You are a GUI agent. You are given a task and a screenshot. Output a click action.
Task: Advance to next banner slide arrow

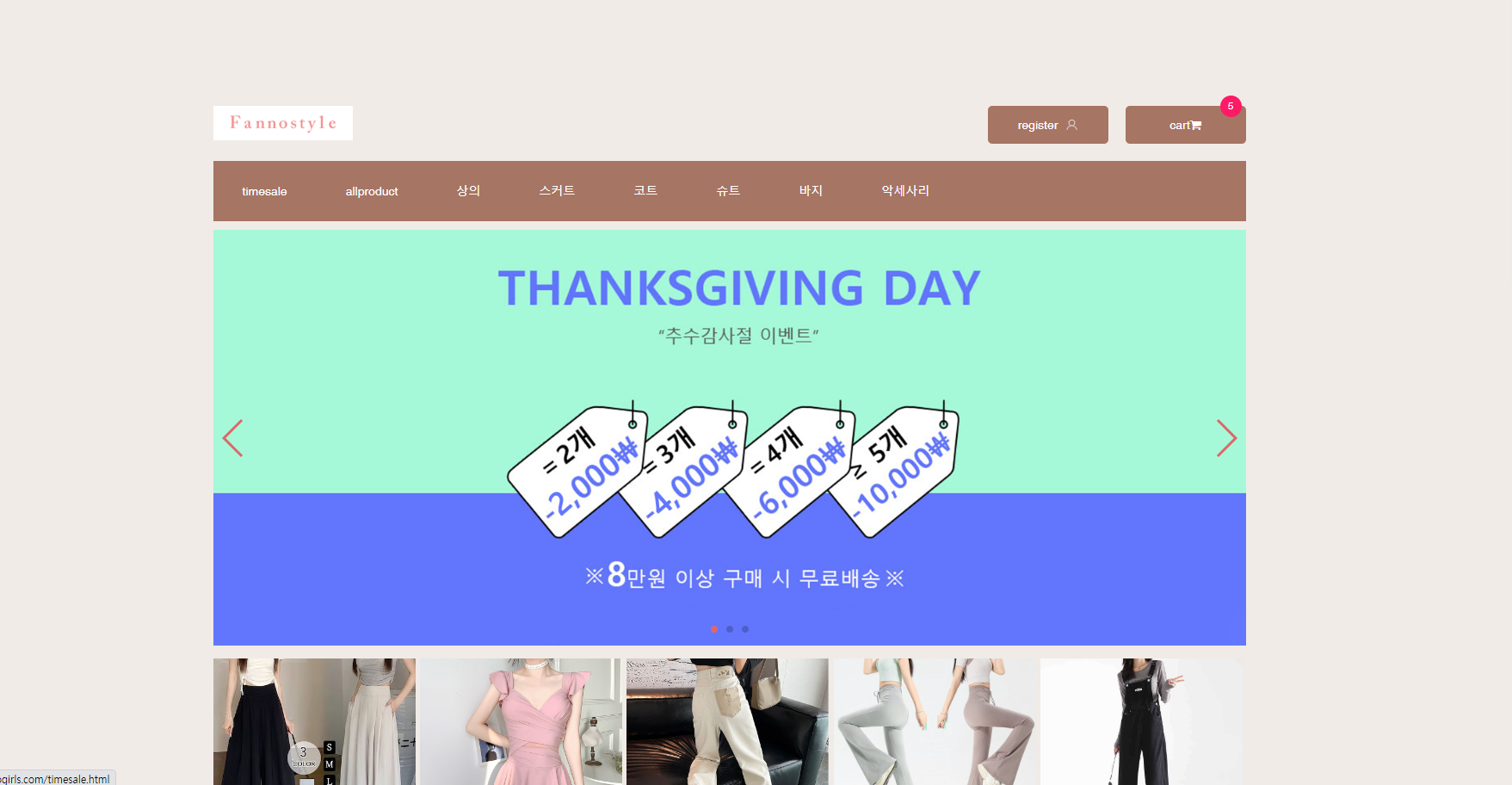click(x=1226, y=438)
